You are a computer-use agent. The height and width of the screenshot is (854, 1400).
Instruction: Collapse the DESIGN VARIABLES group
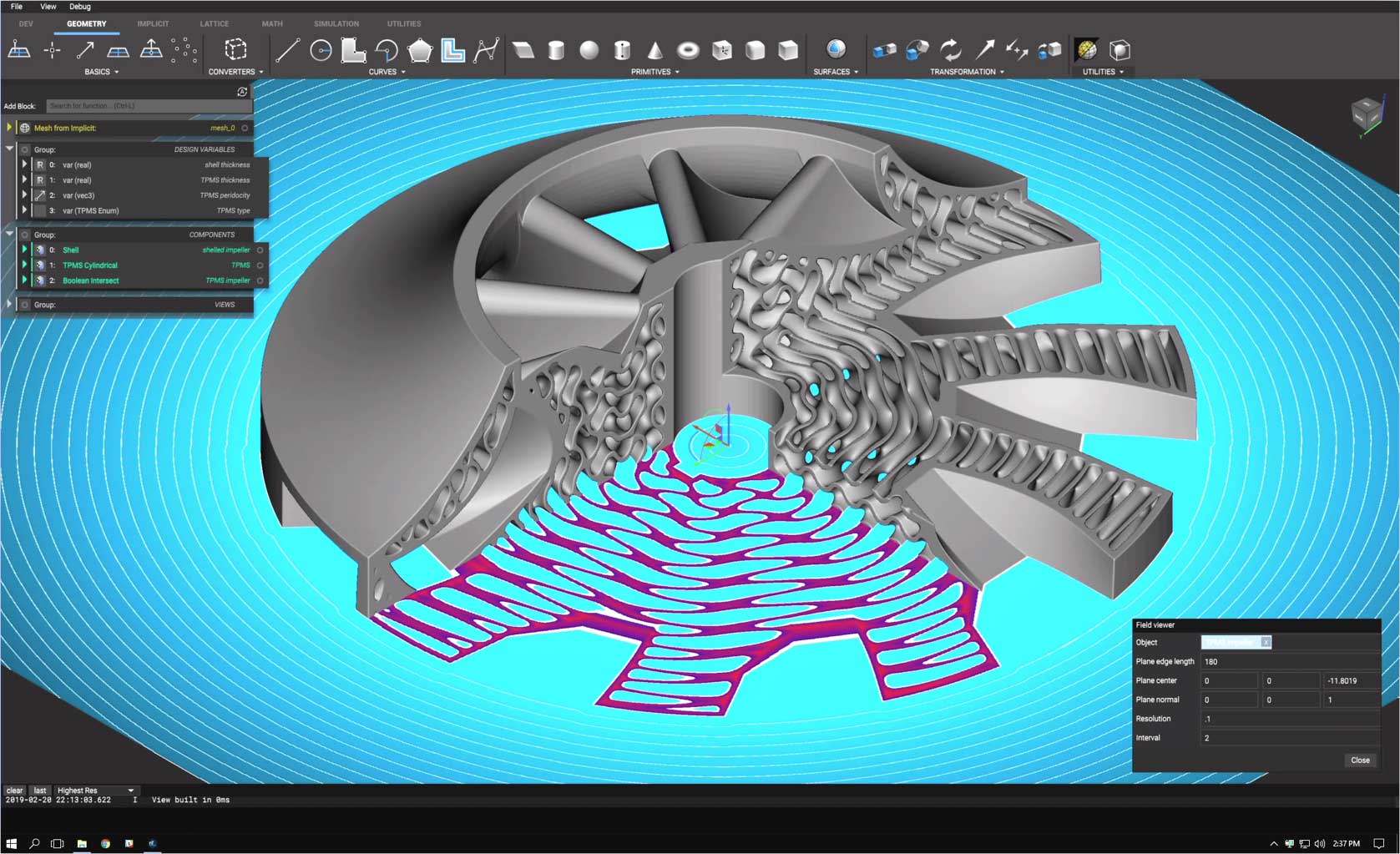pos(10,149)
